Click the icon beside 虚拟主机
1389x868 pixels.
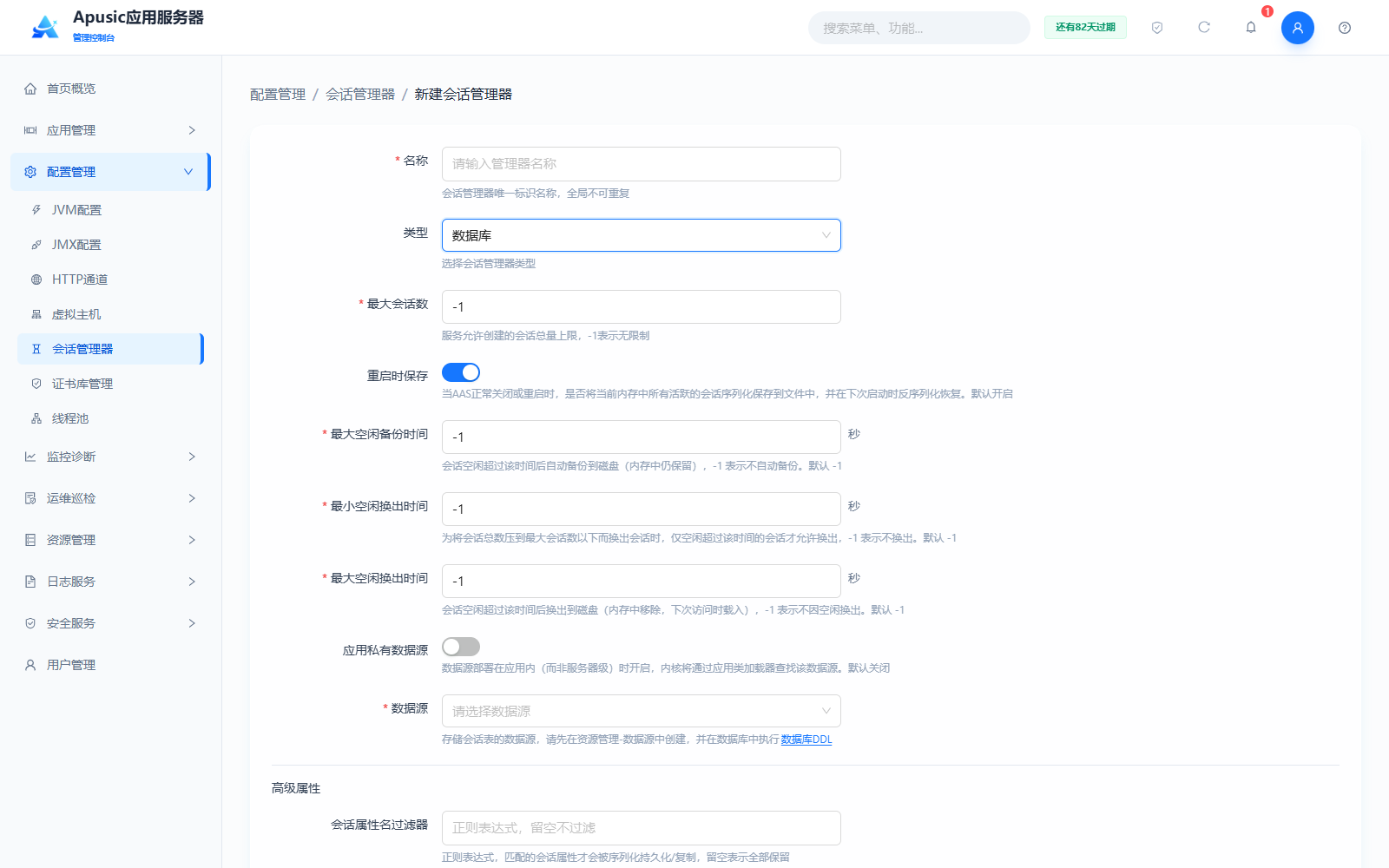(36, 314)
